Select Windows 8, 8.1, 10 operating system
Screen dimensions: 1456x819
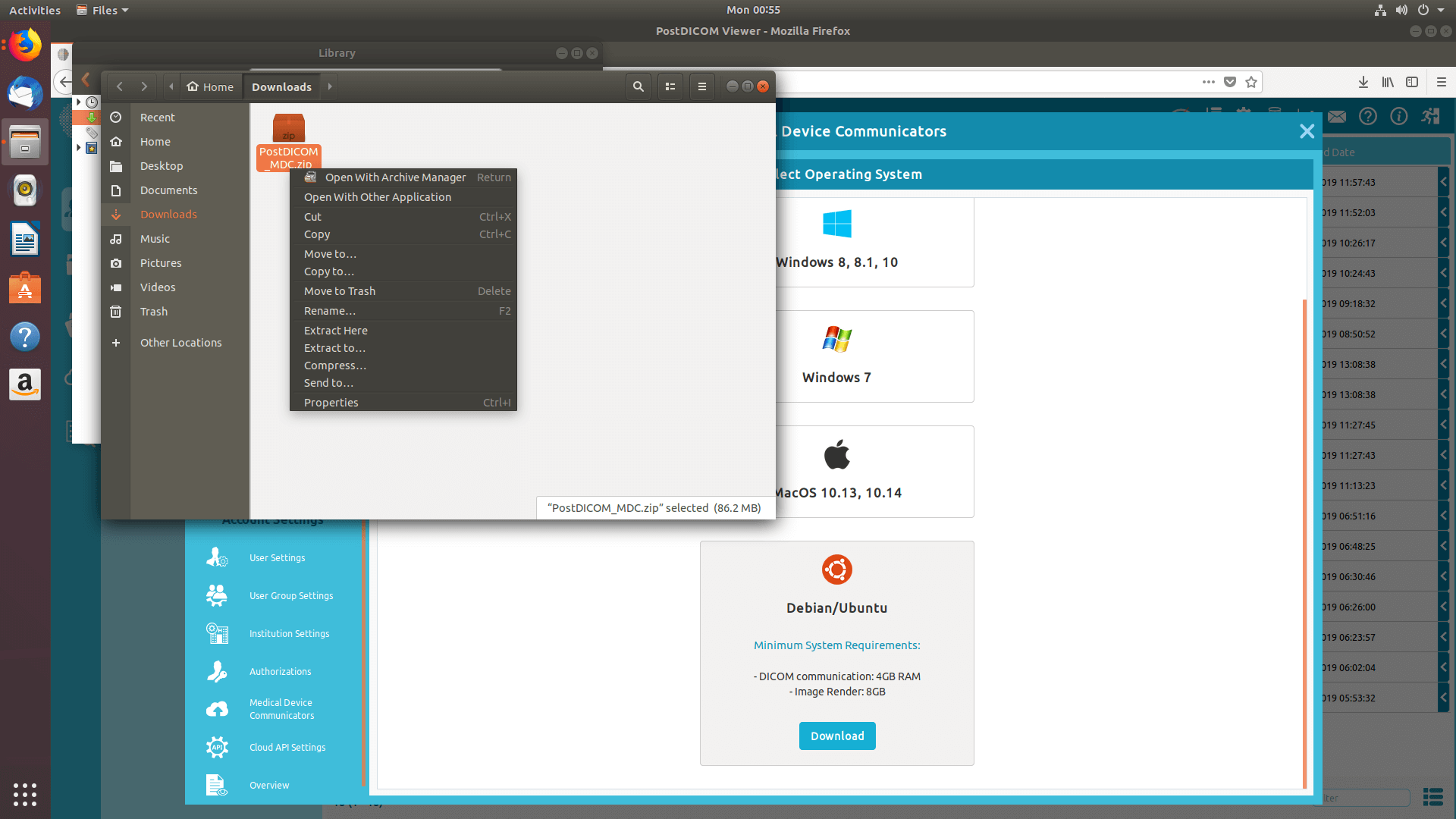(x=837, y=241)
